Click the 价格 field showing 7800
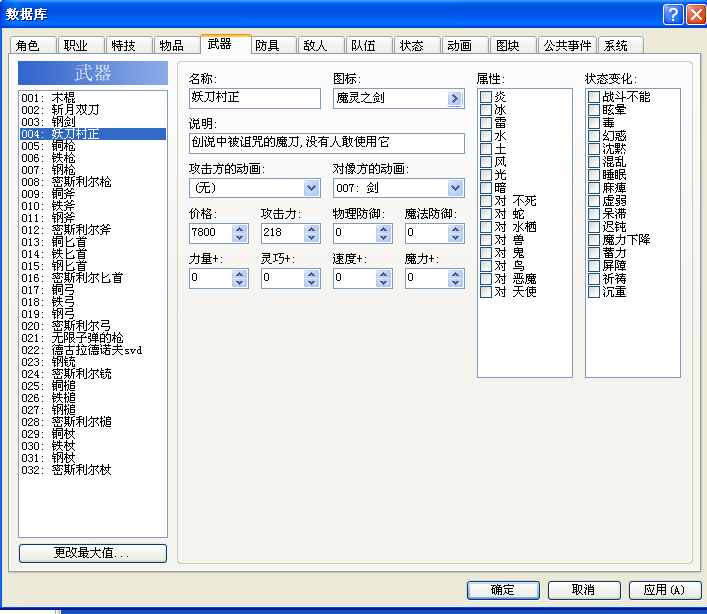Screen dimensions: 707x614 click(x=211, y=233)
